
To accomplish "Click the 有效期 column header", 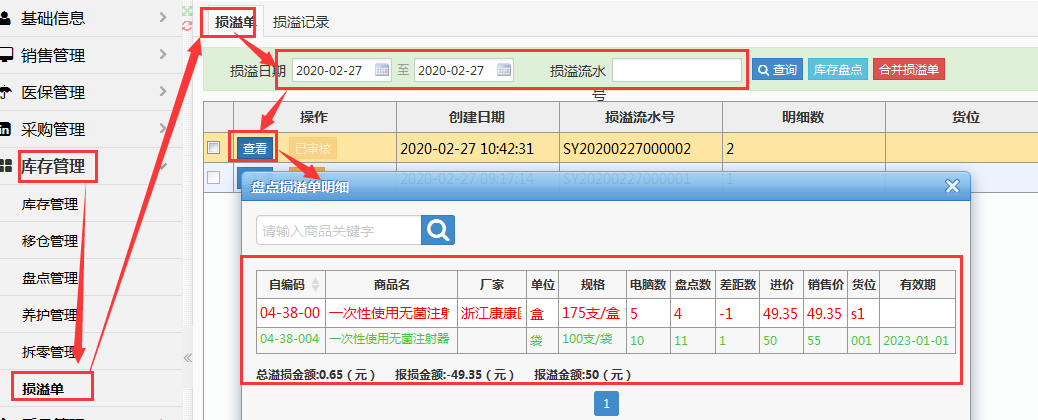I will pyautogui.click(x=918, y=285).
